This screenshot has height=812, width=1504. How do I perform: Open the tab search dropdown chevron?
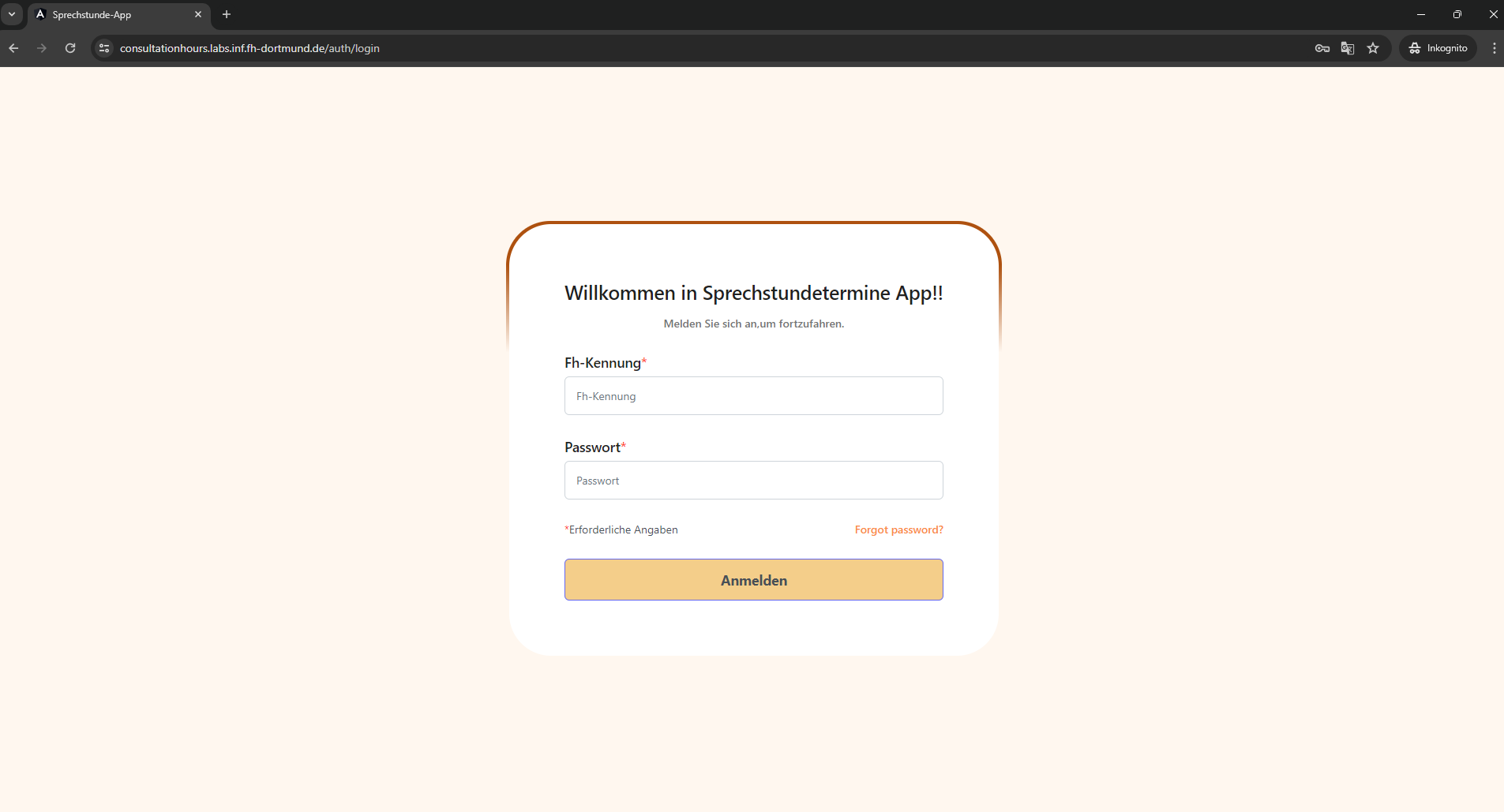click(x=12, y=14)
